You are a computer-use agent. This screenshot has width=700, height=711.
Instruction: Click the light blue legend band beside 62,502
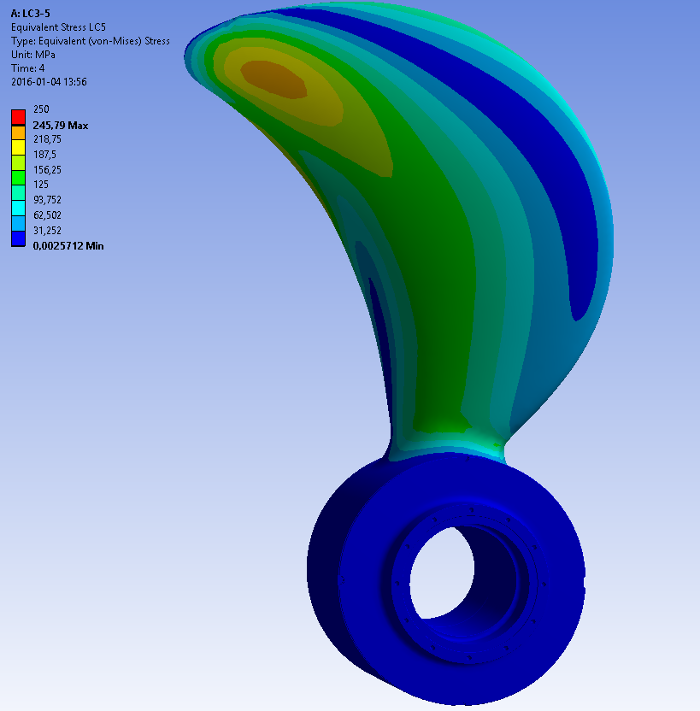(x=18, y=223)
